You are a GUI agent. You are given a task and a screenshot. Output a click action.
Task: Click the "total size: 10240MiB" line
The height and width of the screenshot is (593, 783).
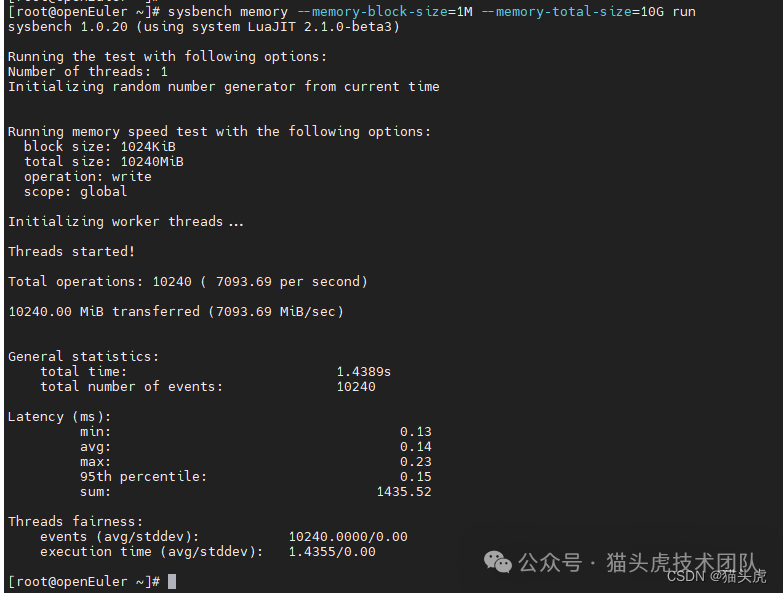[x=104, y=161]
